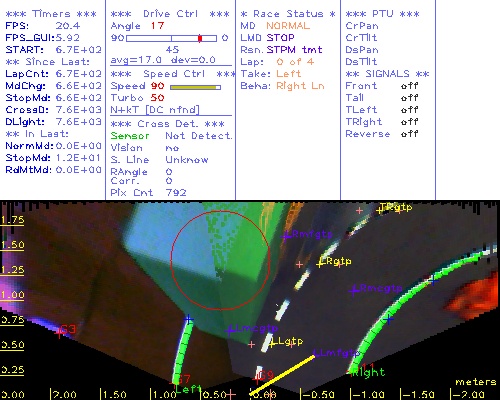Select the Drive Ctrl section header
Viewport: 500px width, 400px height.
(170, 14)
